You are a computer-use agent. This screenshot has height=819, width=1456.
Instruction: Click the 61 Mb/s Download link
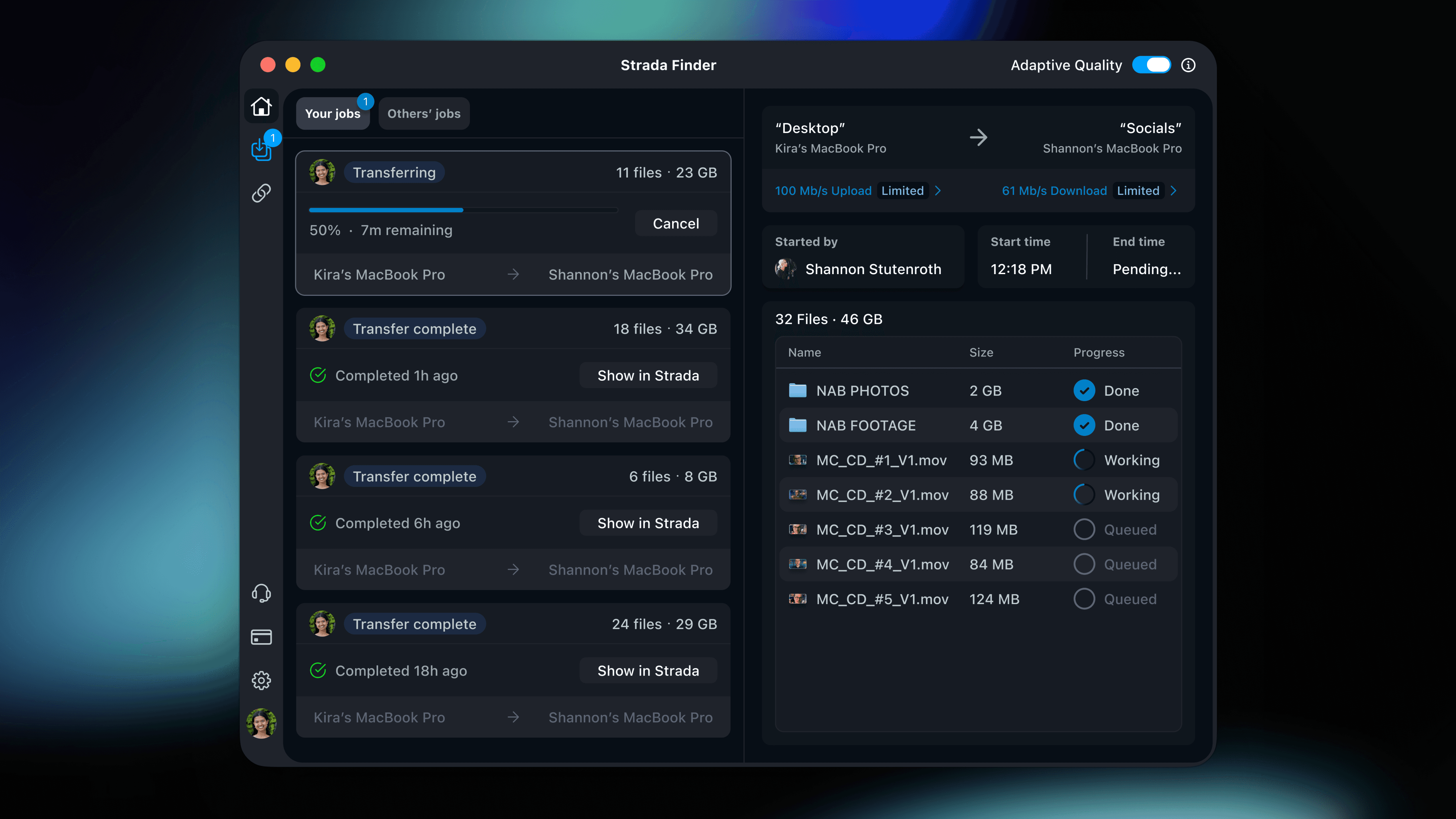[x=1054, y=191]
